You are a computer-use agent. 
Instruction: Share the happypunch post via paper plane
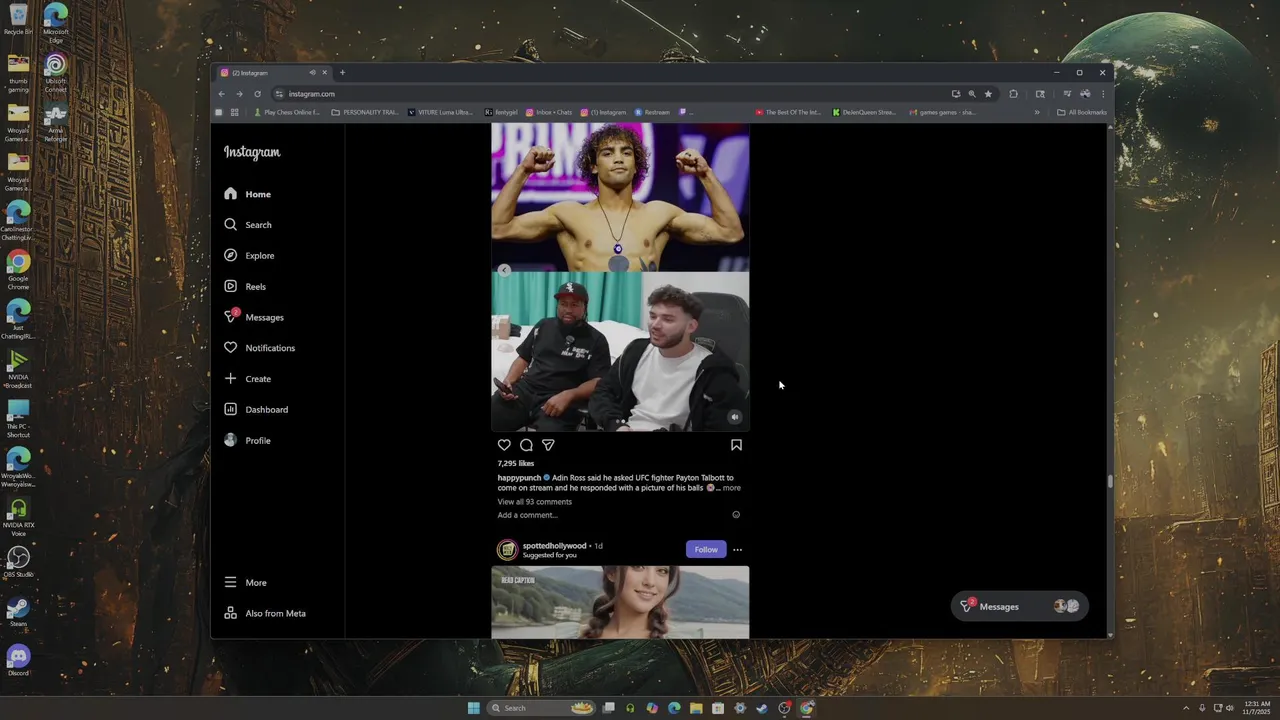[x=548, y=445]
